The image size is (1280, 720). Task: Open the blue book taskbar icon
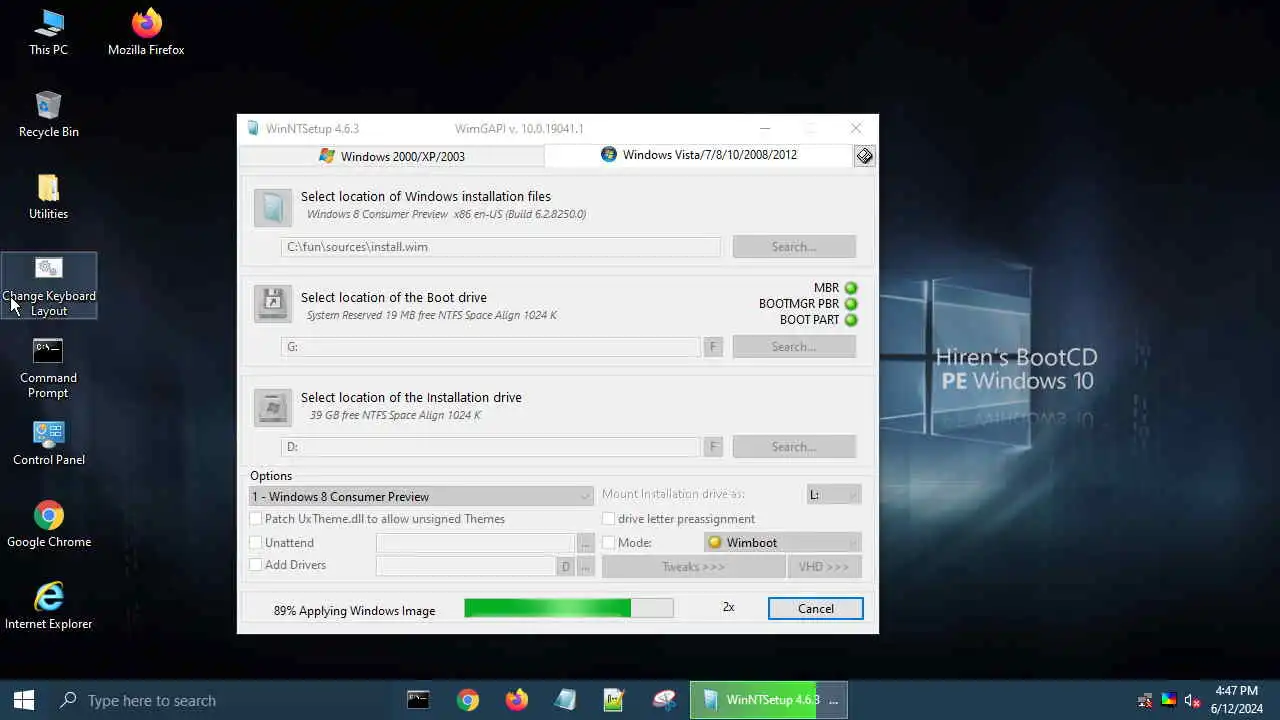pyautogui.click(x=565, y=700)
